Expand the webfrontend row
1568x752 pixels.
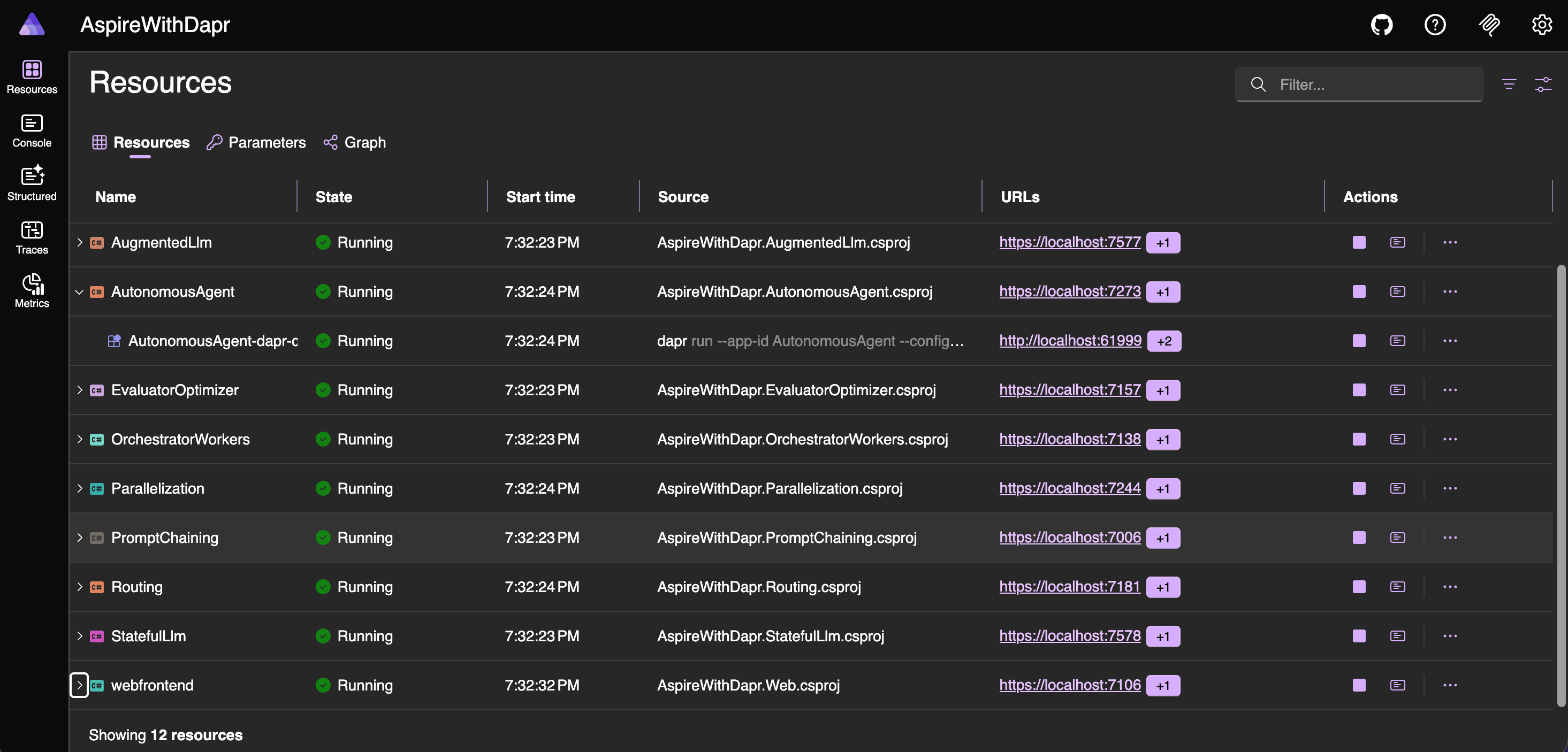79,686
